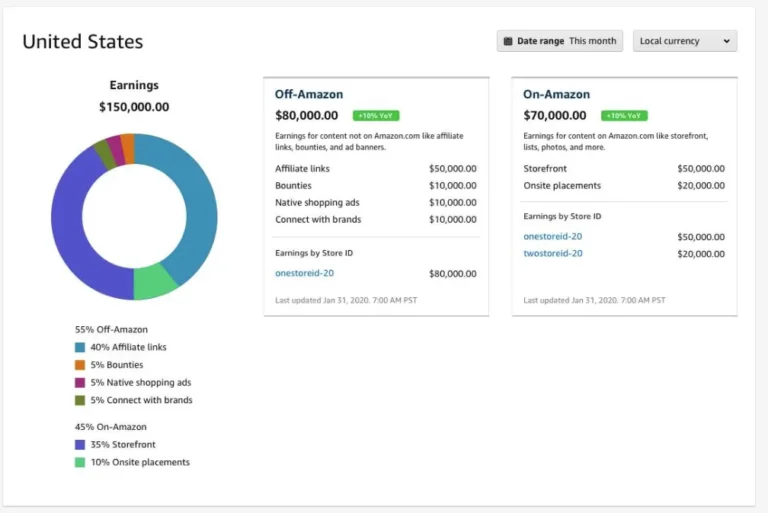Click the 55% Off-Amazon legend heading
Viewport: 768px width, 513px height.
(x=111, y=330)
